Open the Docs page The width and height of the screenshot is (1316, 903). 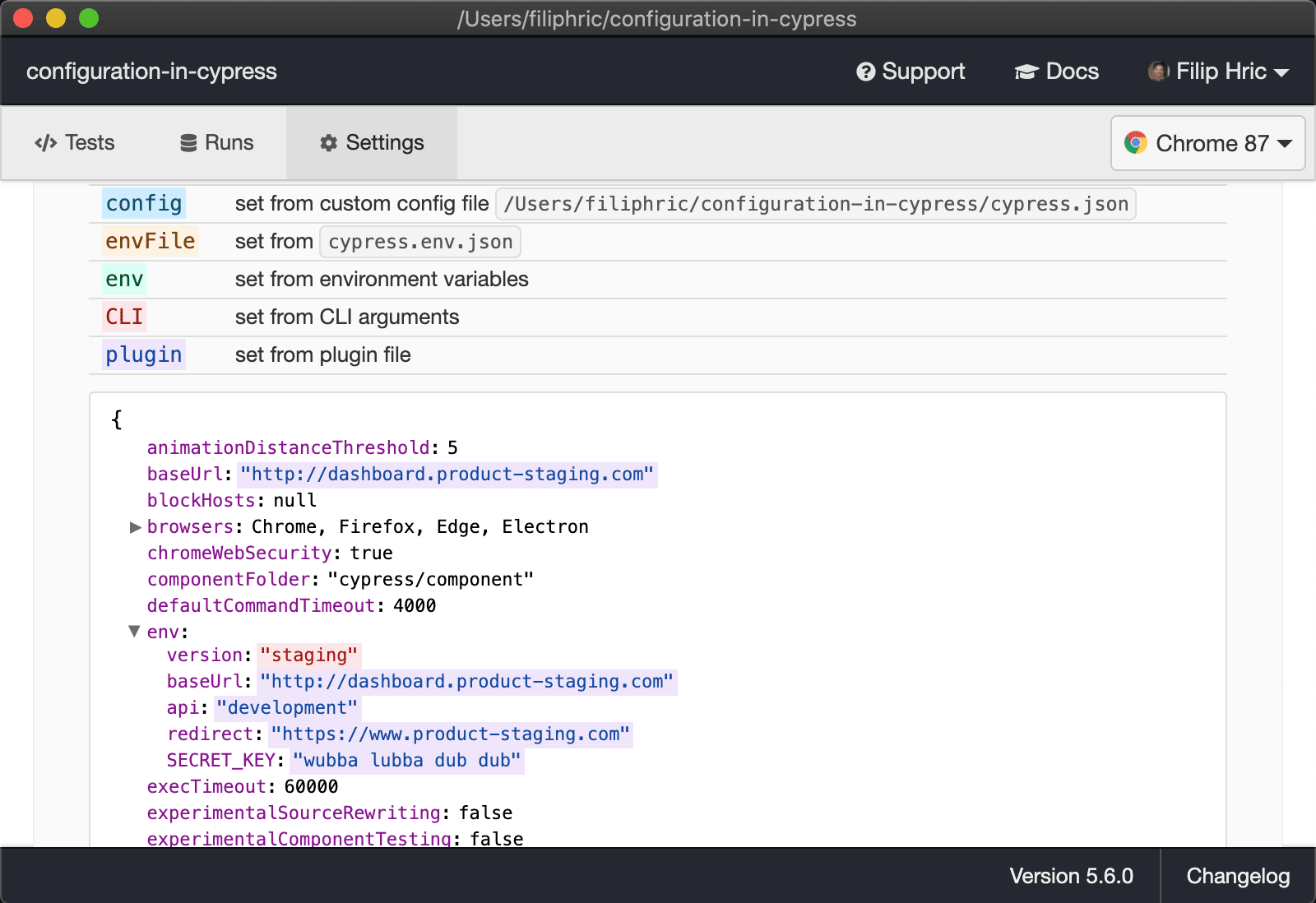pyautogui.click(x=1057, y=72)
